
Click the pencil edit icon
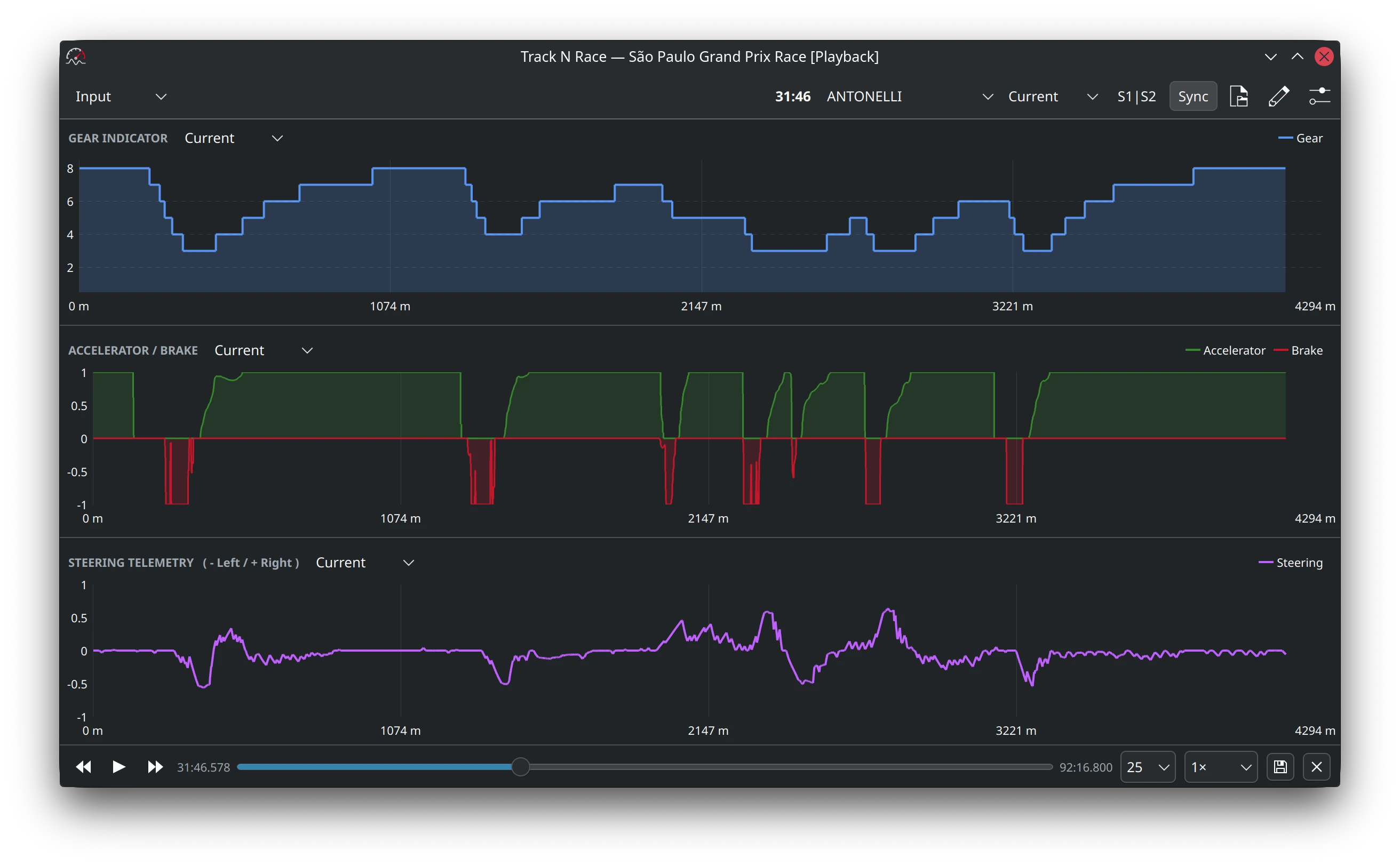1278,96
